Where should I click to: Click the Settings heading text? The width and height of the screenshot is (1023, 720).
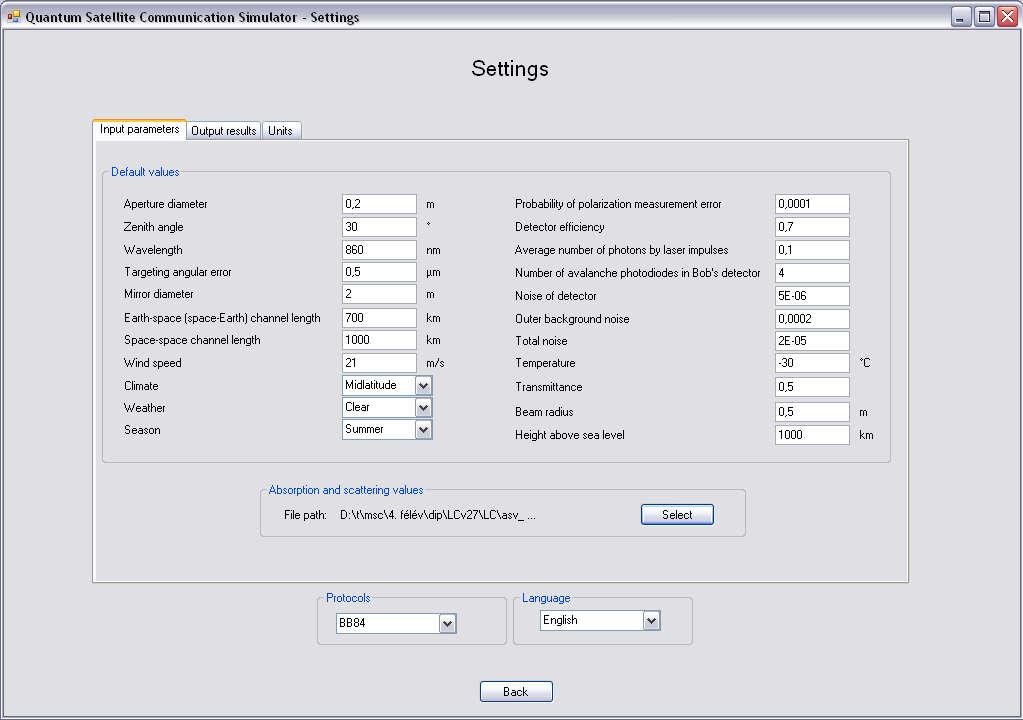tap(510, 68)
